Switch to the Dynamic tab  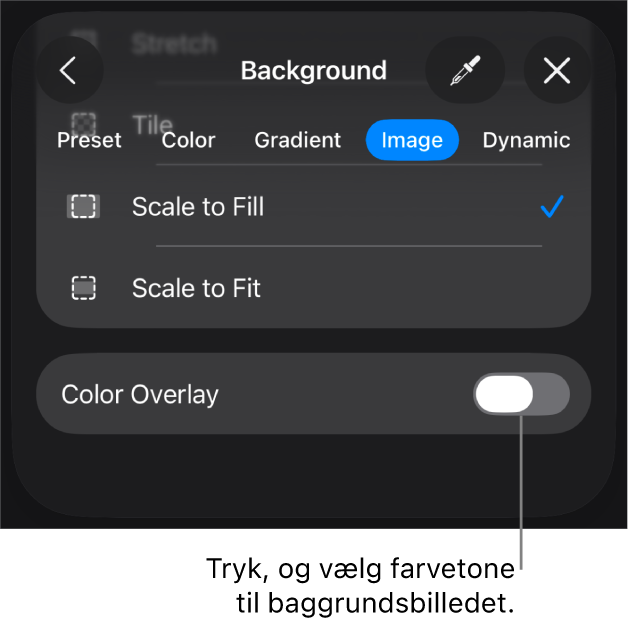pos(526,140)
